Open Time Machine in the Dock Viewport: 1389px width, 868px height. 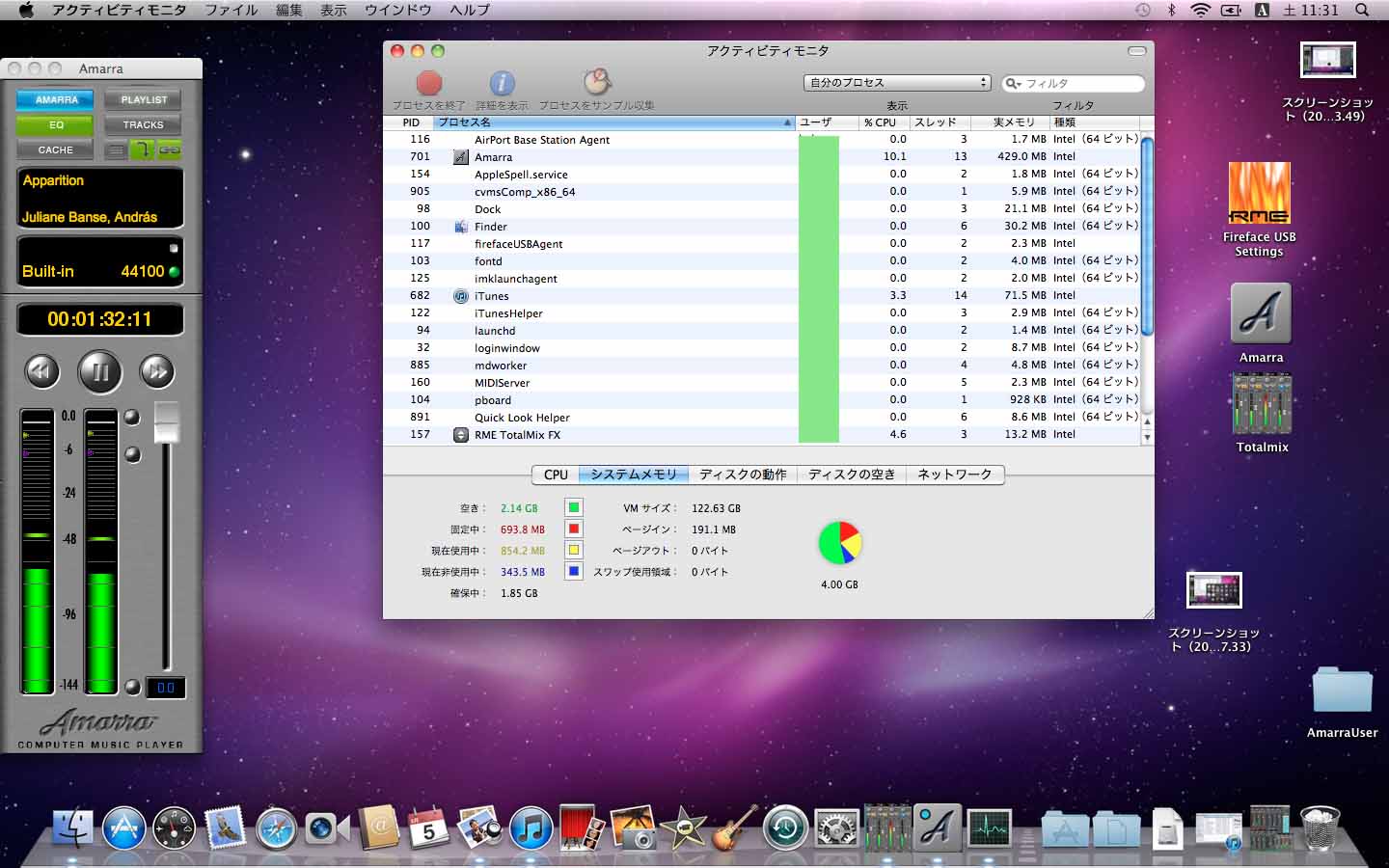point(785,827)
